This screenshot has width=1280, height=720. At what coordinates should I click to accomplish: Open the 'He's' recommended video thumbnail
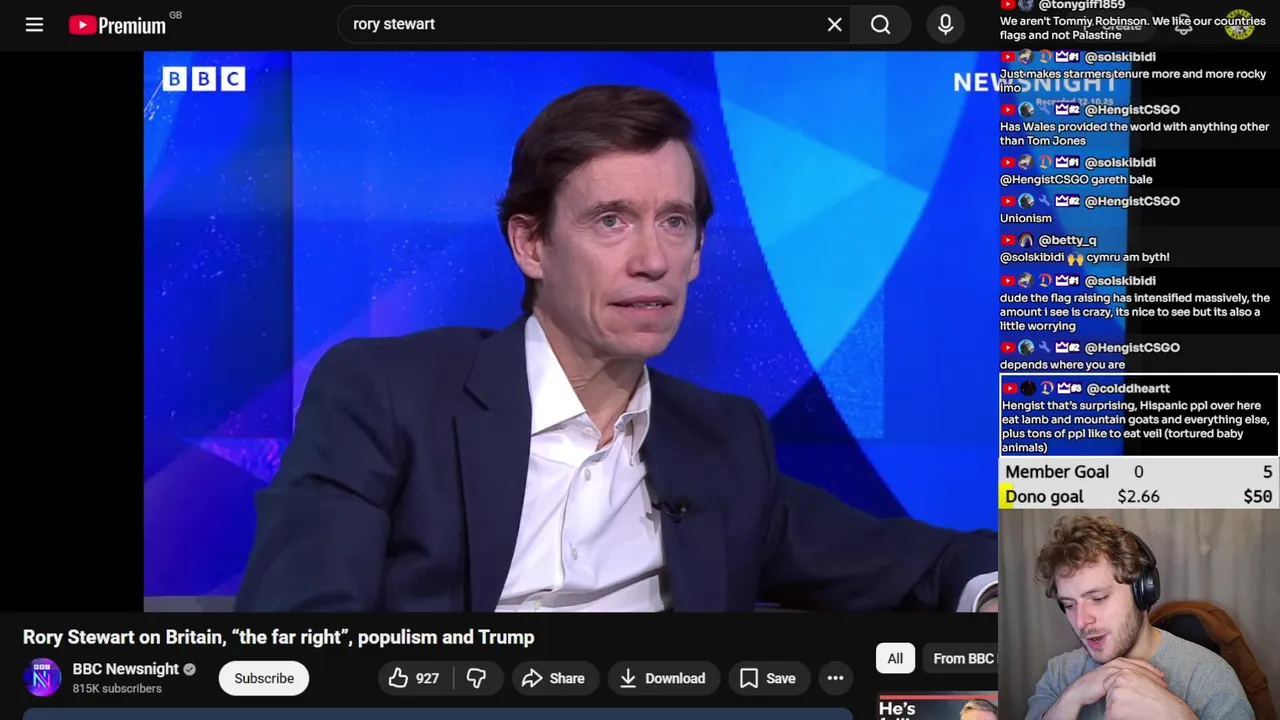[938, 706]
